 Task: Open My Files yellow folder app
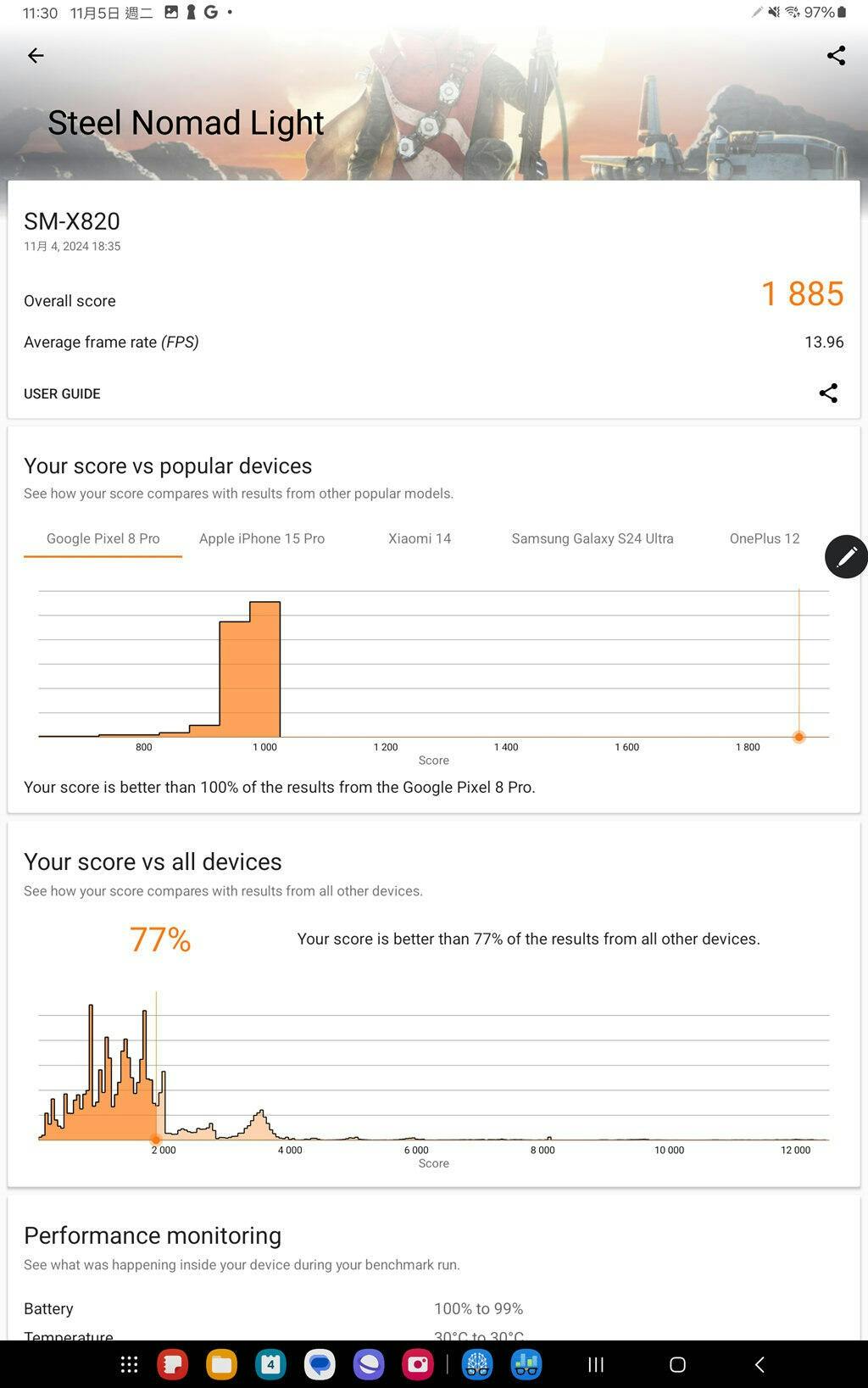(221, 1364)
